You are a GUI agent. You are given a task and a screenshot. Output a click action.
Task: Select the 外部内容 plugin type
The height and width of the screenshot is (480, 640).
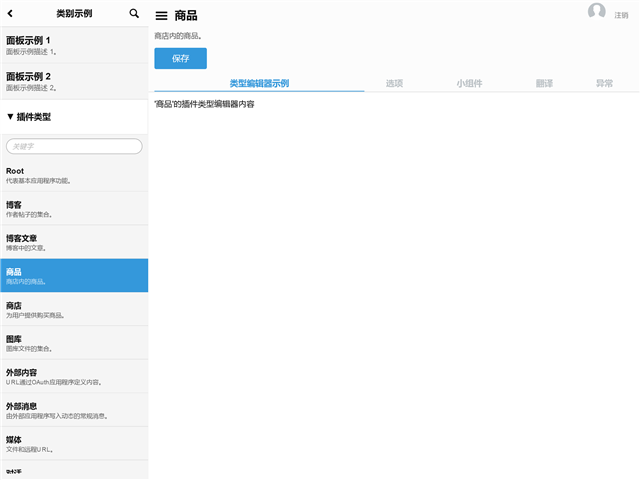coord(74,376)
